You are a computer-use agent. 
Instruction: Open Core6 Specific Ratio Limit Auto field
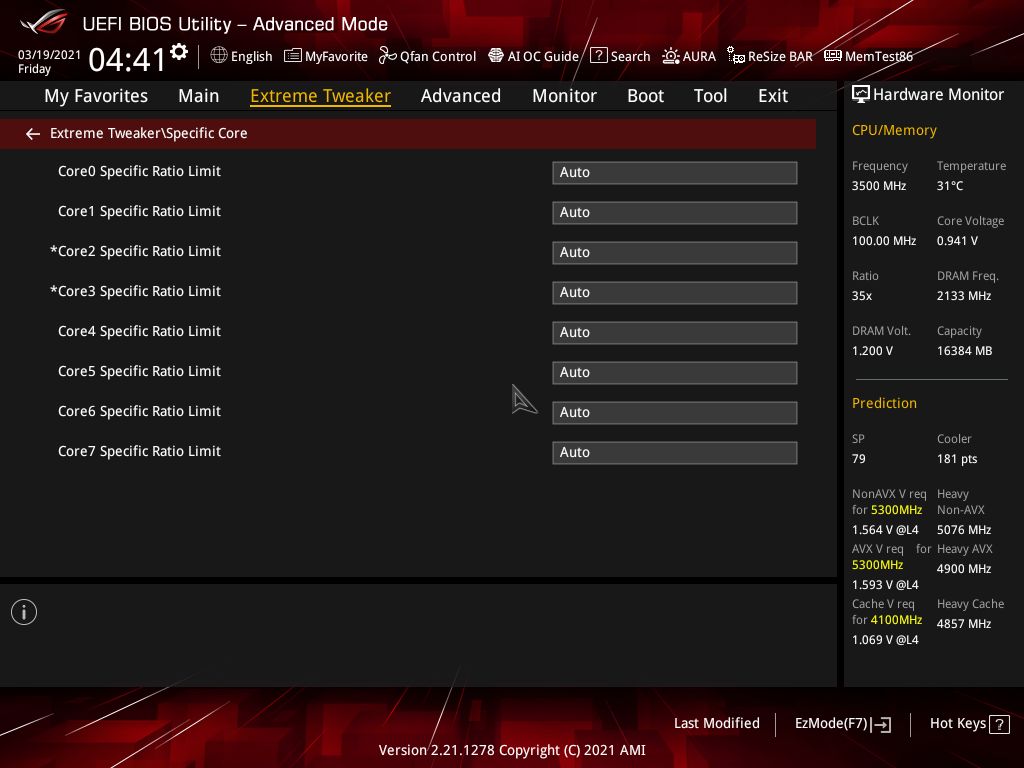tap(675, 413)
